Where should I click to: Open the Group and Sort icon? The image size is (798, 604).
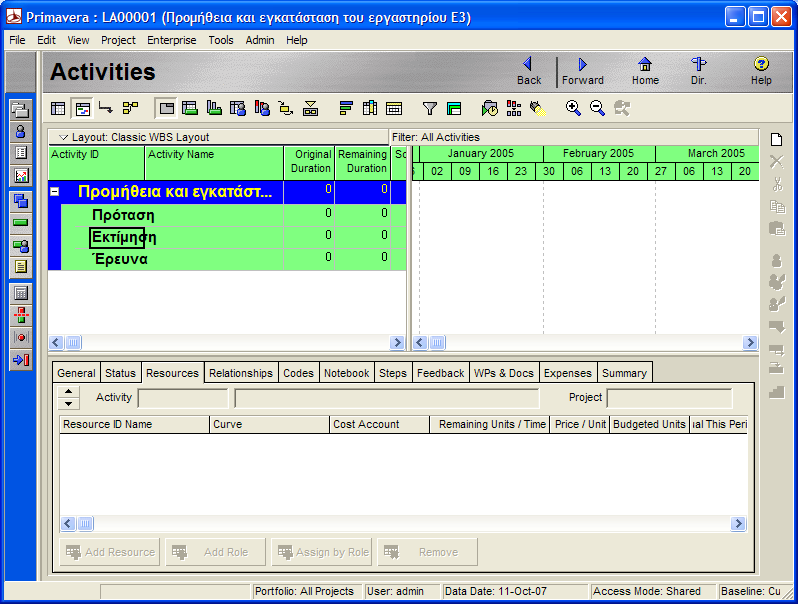coord(454,108)
